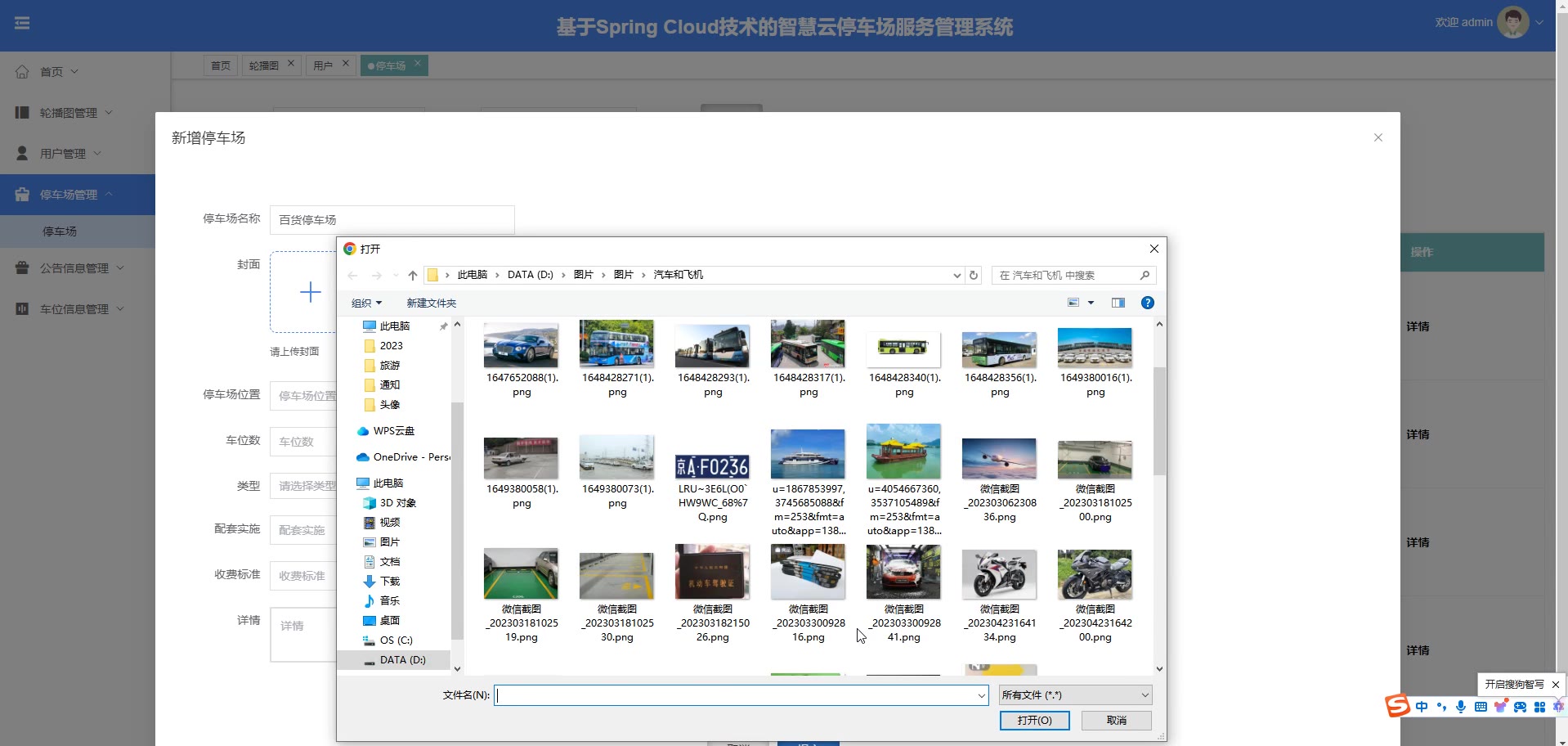Open OneDrive - Personal in navigation pane
The image size is (1568, 746).
[412, 457]
